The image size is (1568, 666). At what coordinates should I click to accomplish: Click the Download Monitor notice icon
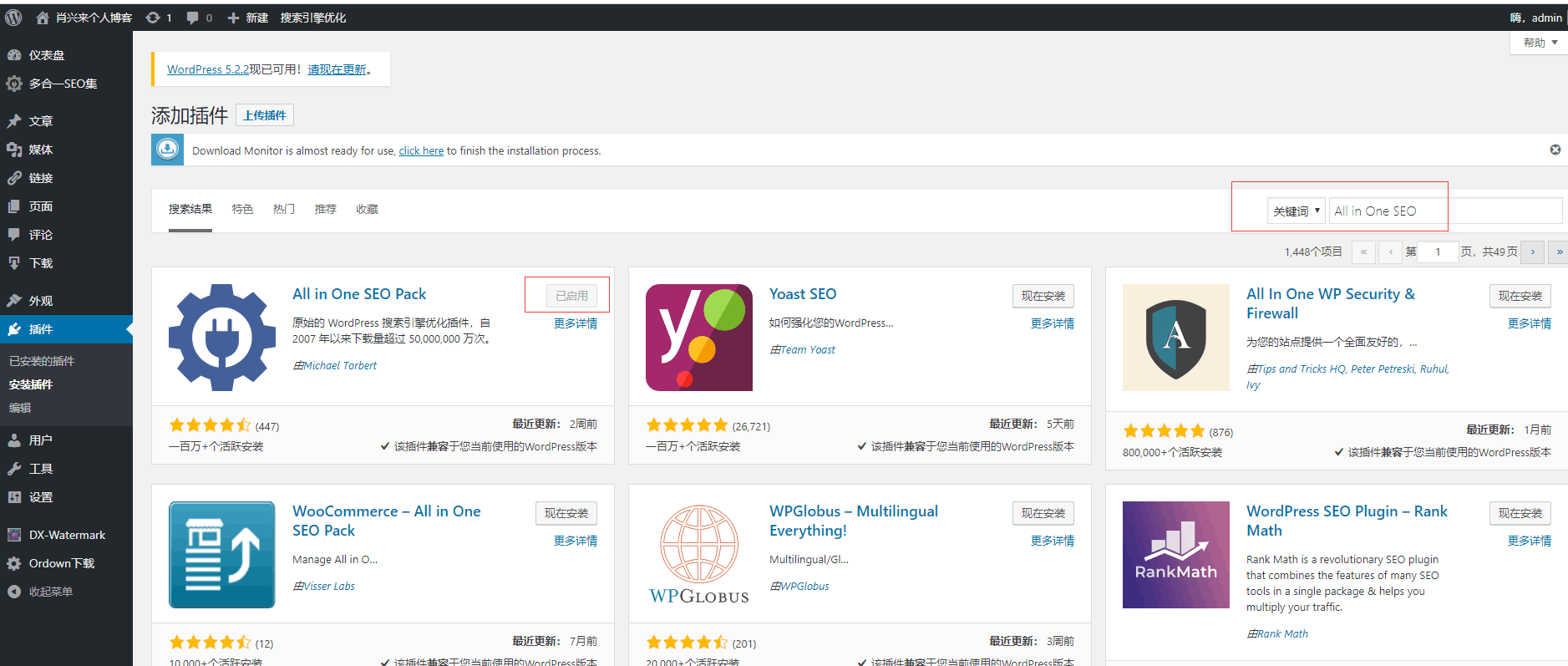tap(167, 150)
